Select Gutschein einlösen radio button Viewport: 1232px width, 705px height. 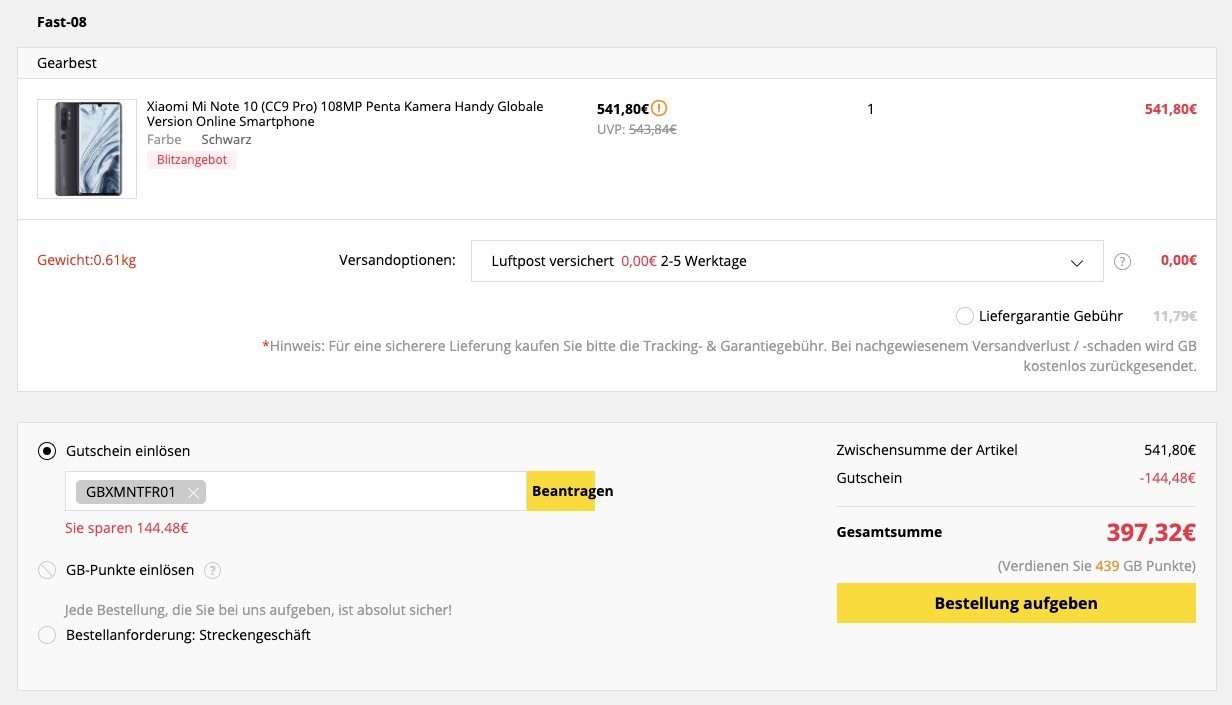(x=47, y=451)
